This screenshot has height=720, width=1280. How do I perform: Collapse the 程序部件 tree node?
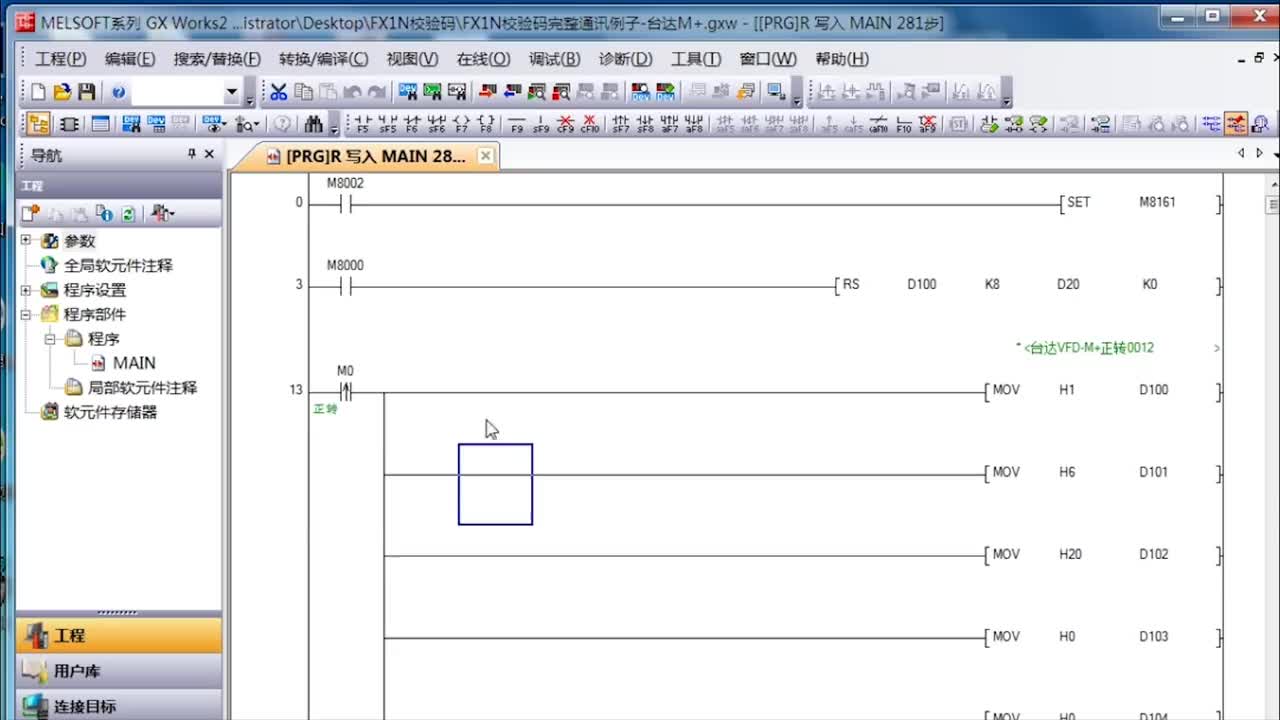[x=26, y=314]
